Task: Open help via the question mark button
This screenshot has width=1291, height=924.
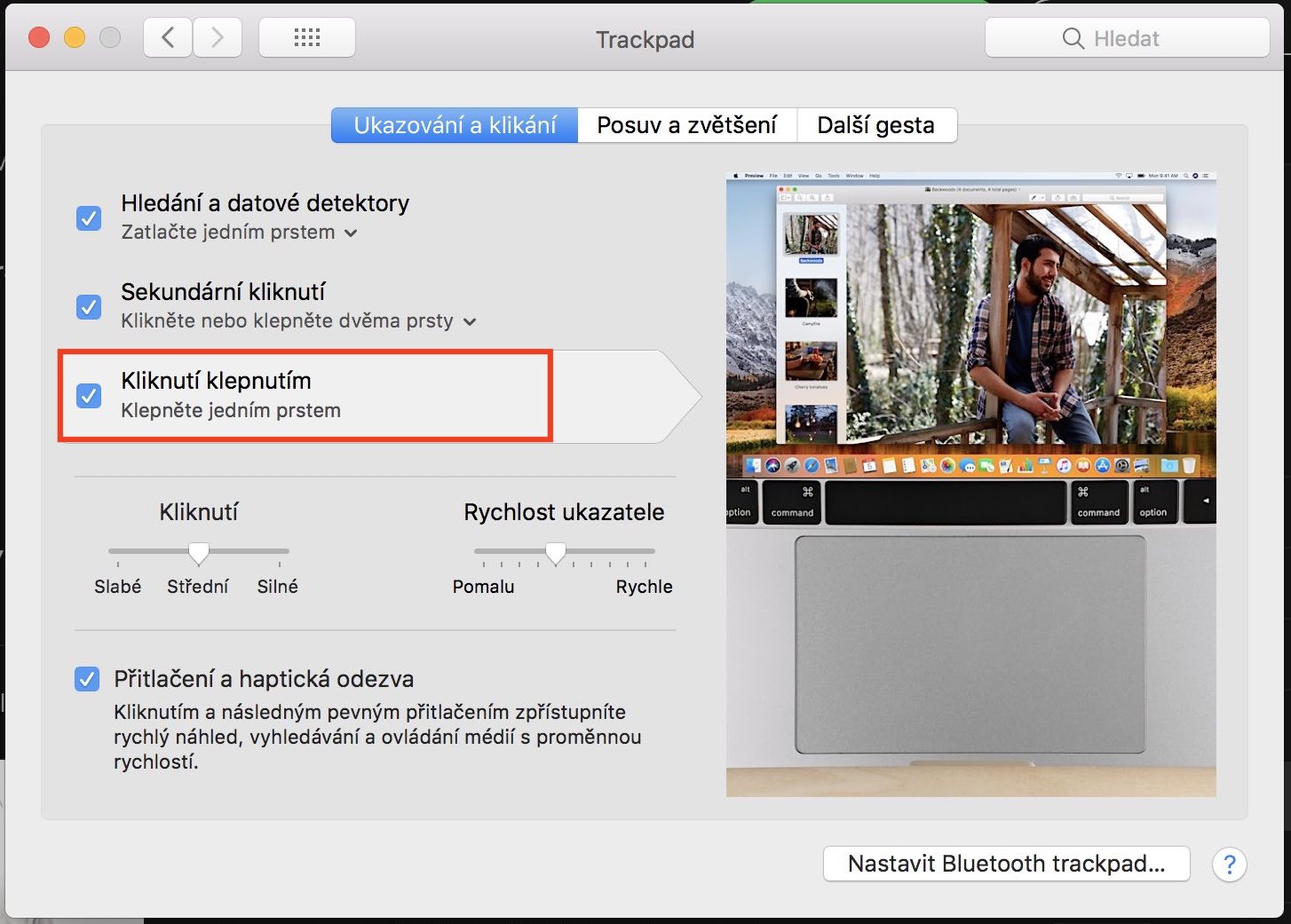Action: (x=1230, y=865)
